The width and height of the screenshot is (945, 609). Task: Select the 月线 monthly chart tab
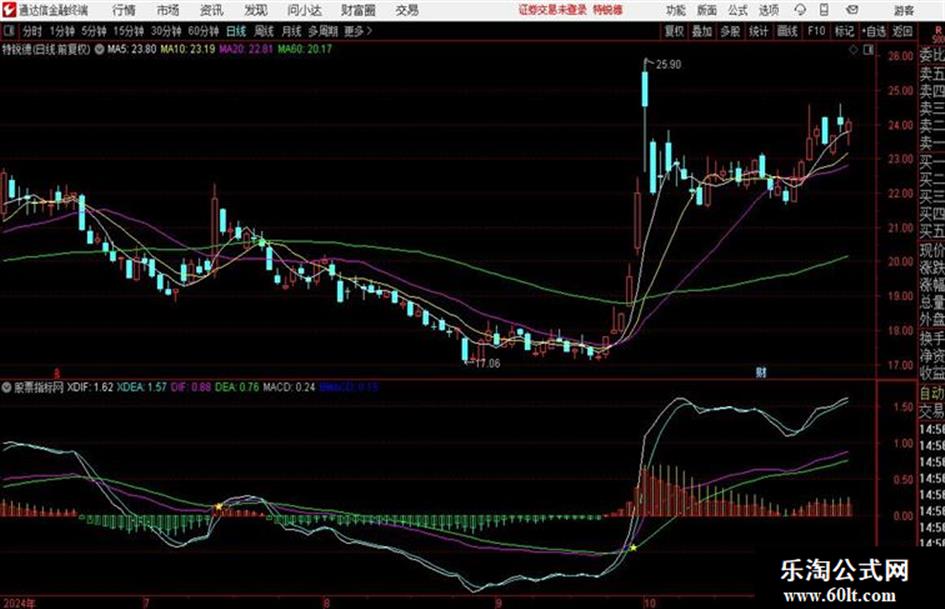pos(292,31)
